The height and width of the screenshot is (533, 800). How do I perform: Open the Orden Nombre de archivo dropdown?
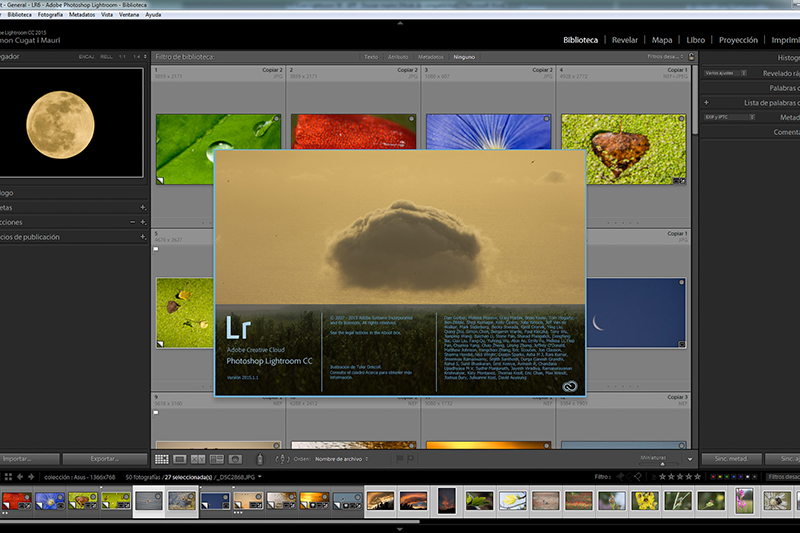(x=341, y=459)
